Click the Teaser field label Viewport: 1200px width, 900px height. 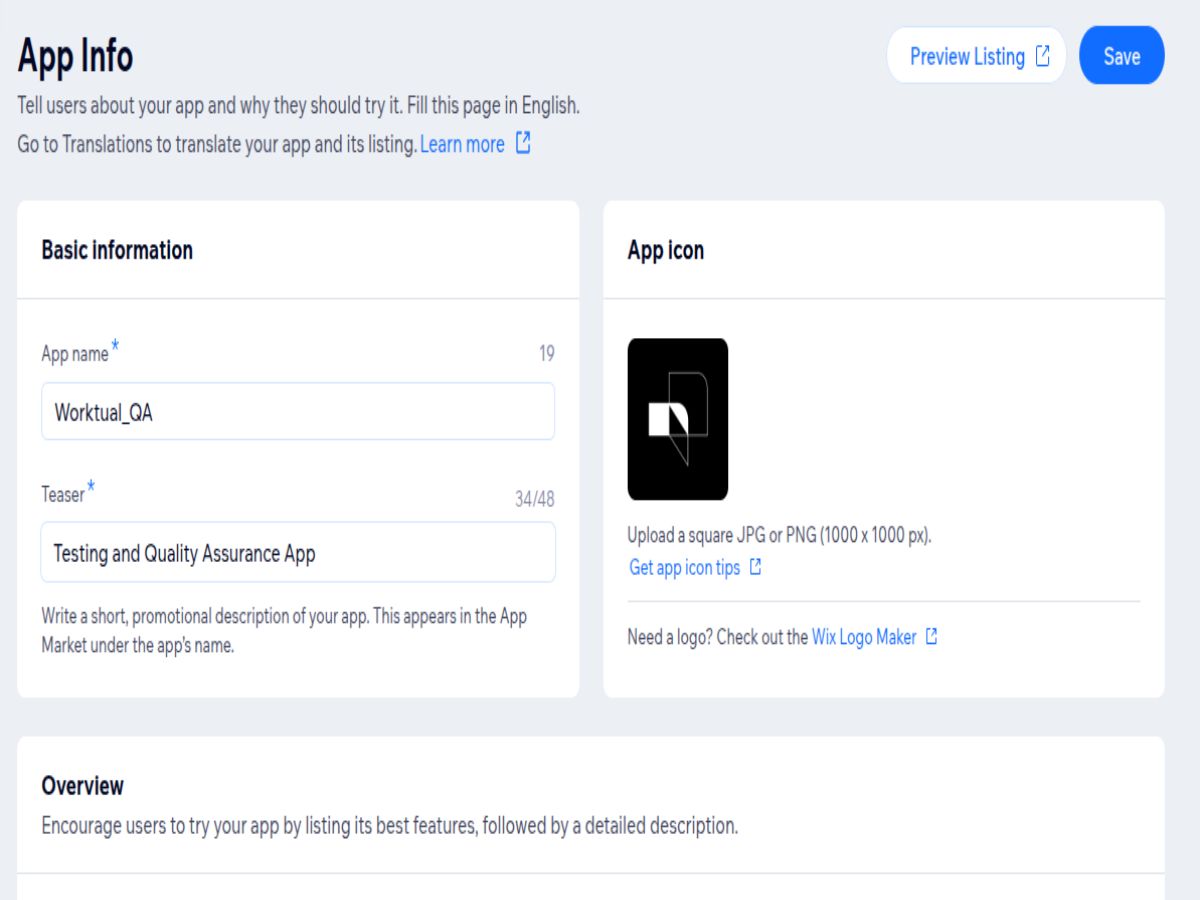63,494
